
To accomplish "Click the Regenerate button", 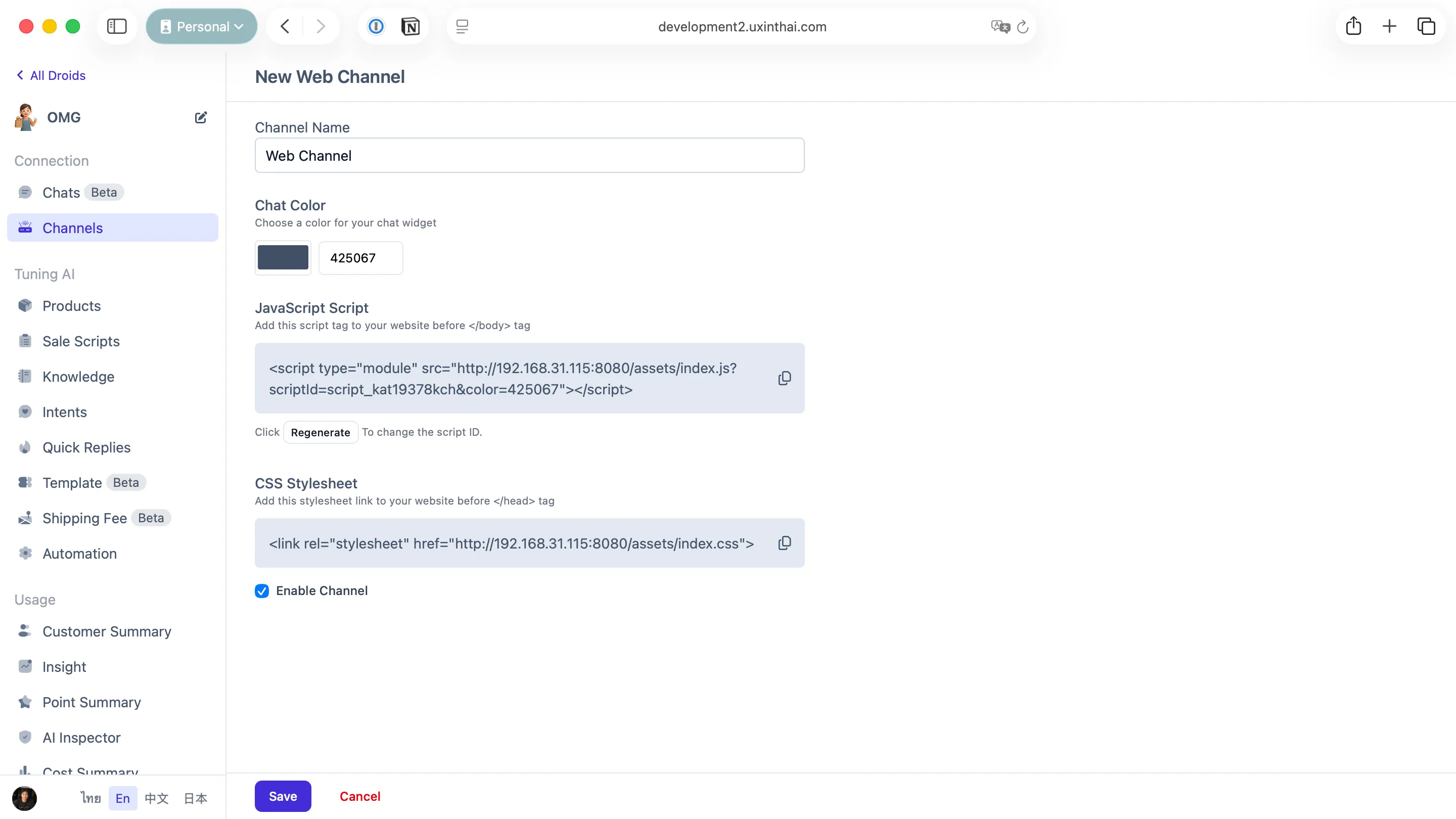I will tap(321, 432).
